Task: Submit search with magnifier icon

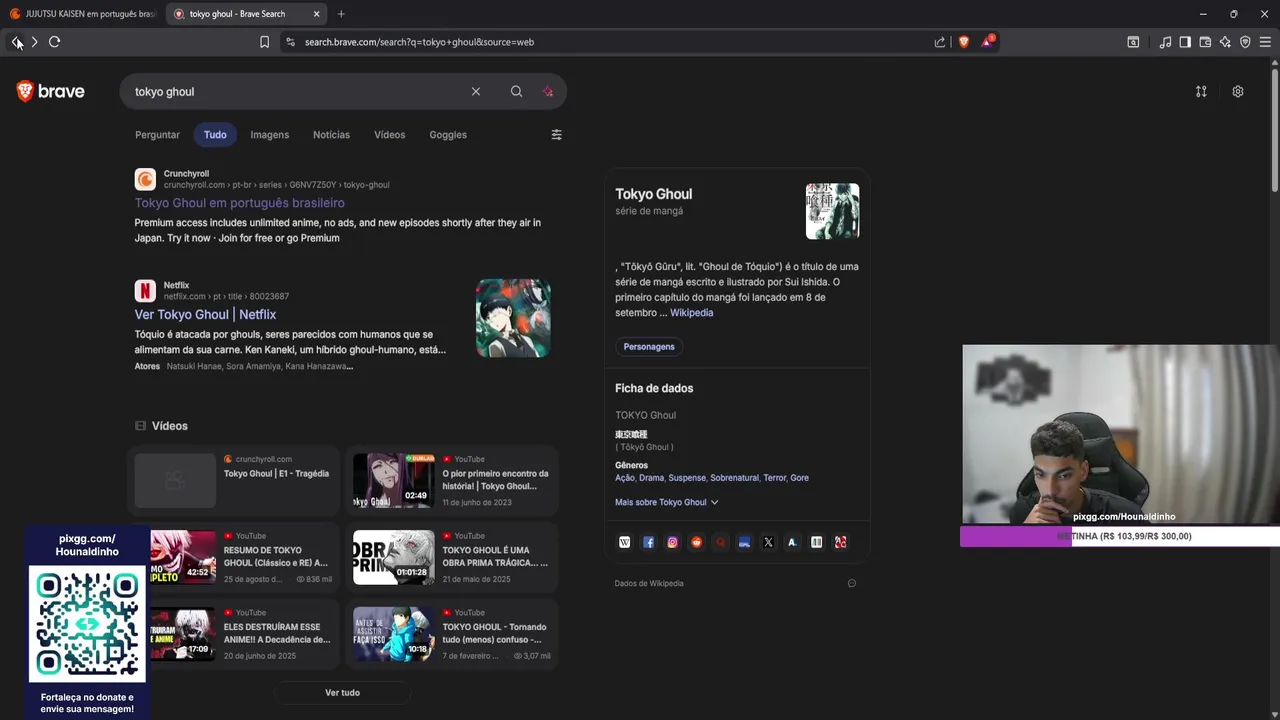Action: pyautogui.click(x=516, y=91)
